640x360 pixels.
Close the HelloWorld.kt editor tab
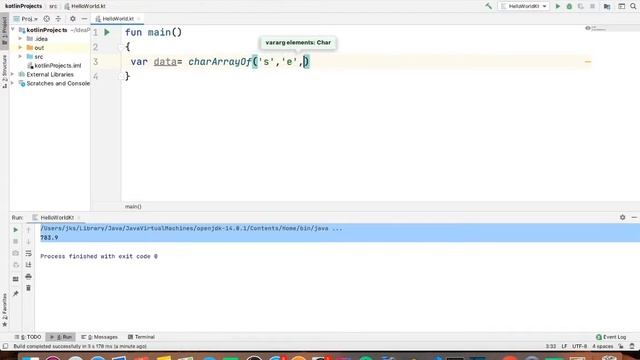(139, 19)
